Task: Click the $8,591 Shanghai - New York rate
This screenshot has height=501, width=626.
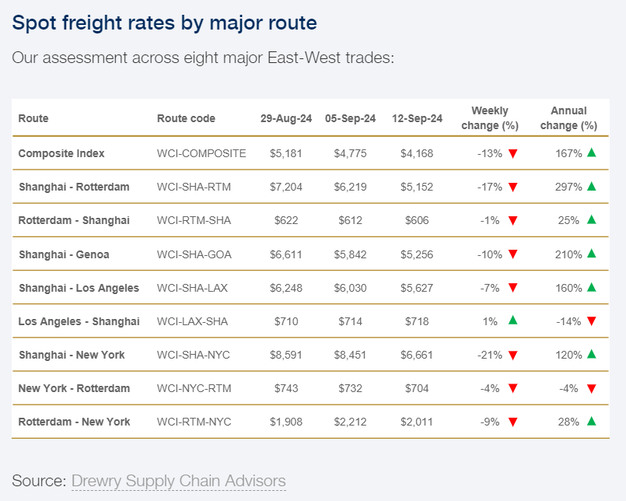Action: [286, 355]
